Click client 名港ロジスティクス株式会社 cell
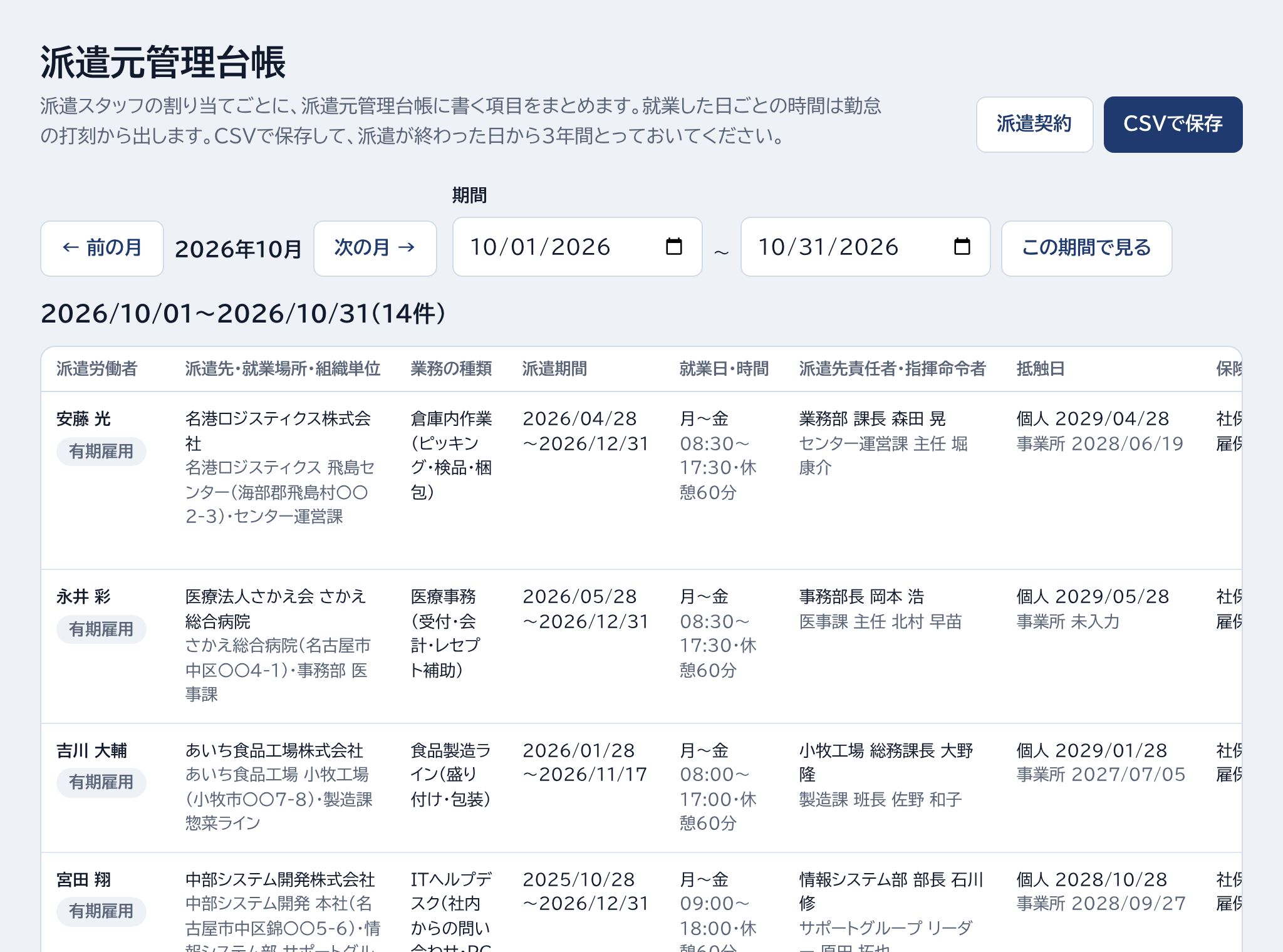The height and width of the screenshot is (952, 1283). point(278,431)
